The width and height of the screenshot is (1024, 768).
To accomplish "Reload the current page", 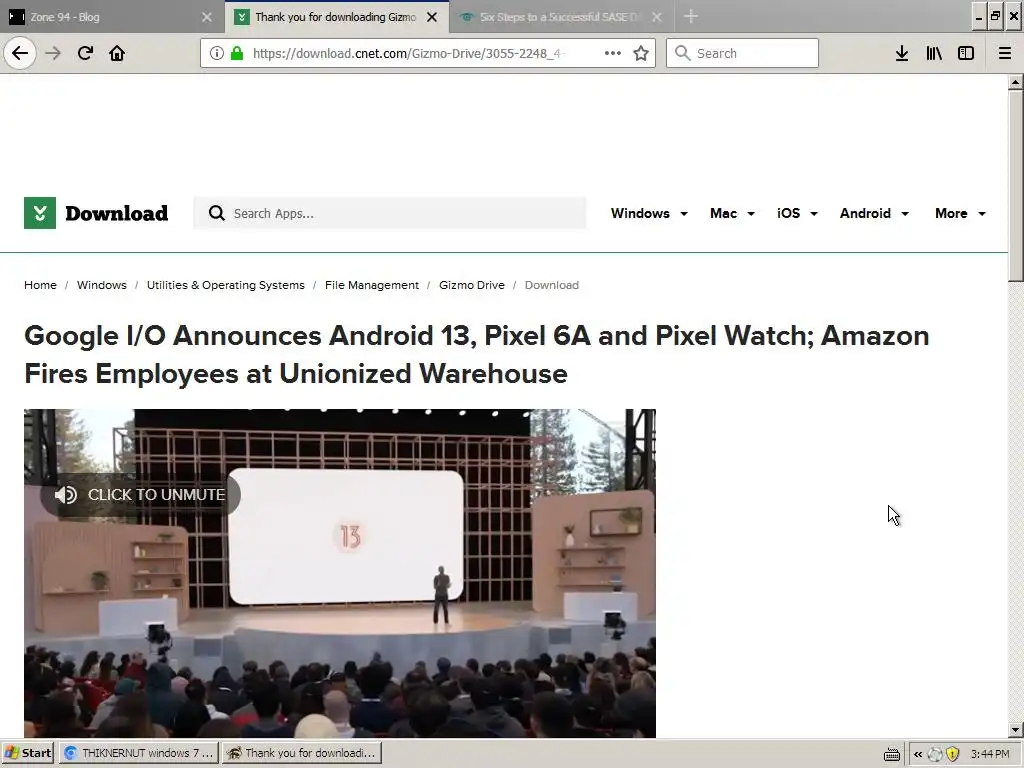I will click(x=85, y=53).
